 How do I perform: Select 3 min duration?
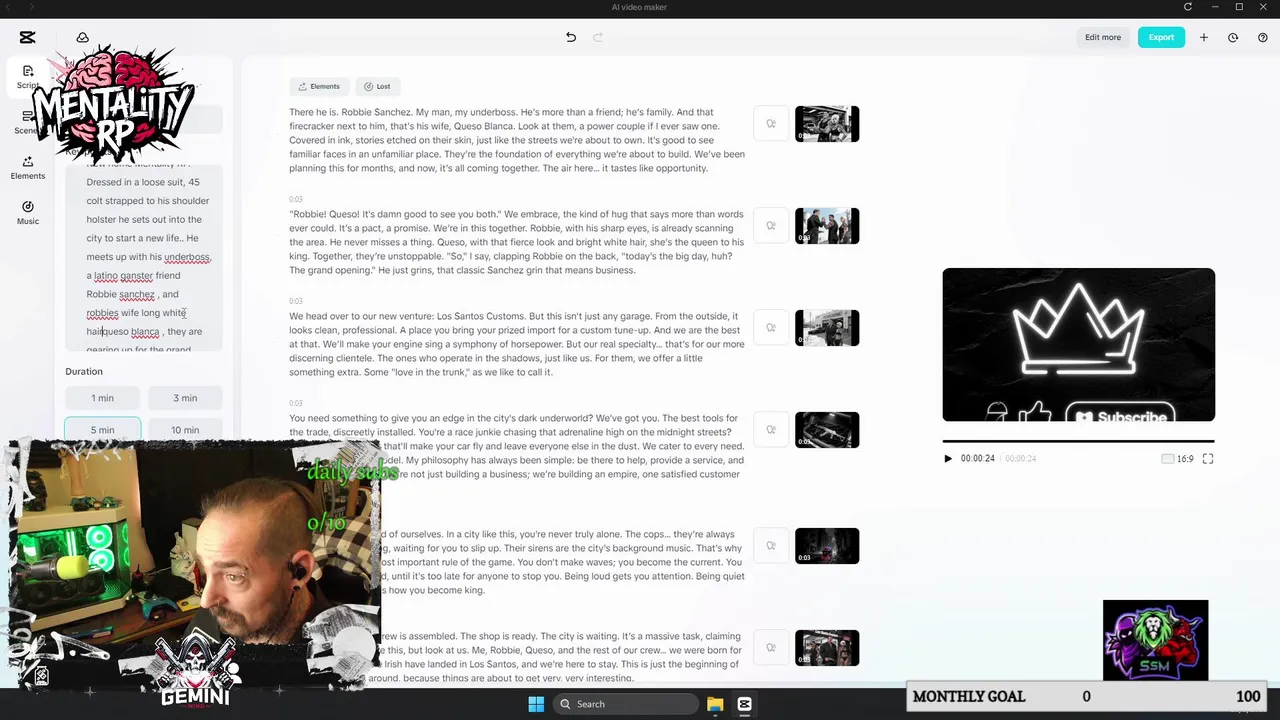[x=185, y=398]
